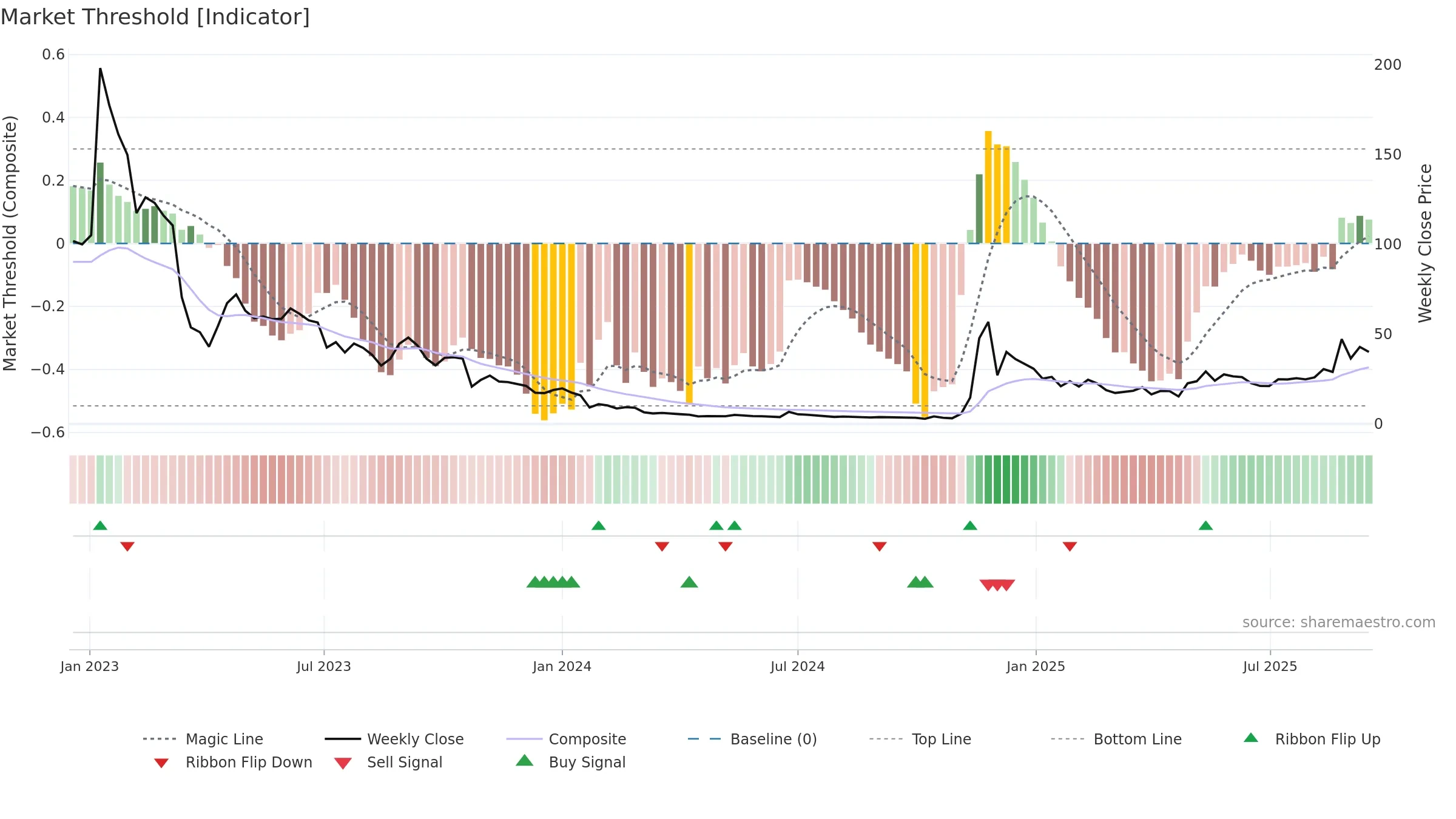Screen dimensions: 1456x819
Task: Toggle the Composite legend entry
Action: click(x=567, y=739)
